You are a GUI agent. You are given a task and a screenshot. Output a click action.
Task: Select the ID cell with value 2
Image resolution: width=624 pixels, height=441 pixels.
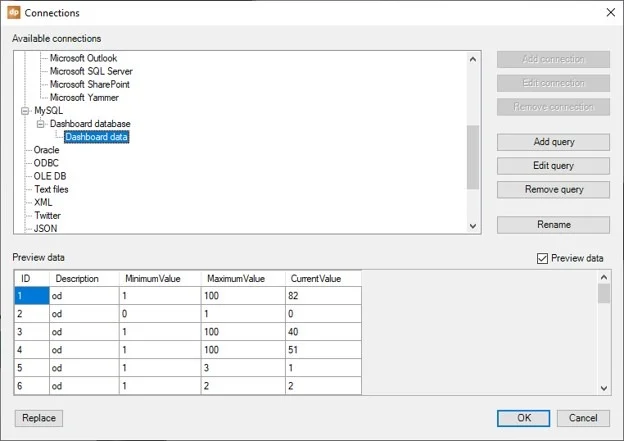pos(32,314)
